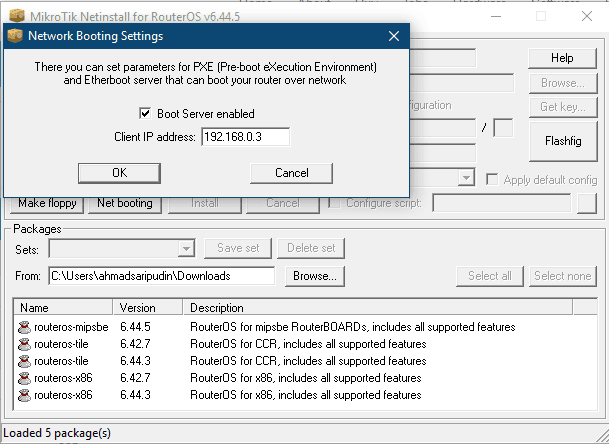Open the Sets dropdown
This screenshot has height=444, width=609.
pyautogui.click(x=186, y=248)
